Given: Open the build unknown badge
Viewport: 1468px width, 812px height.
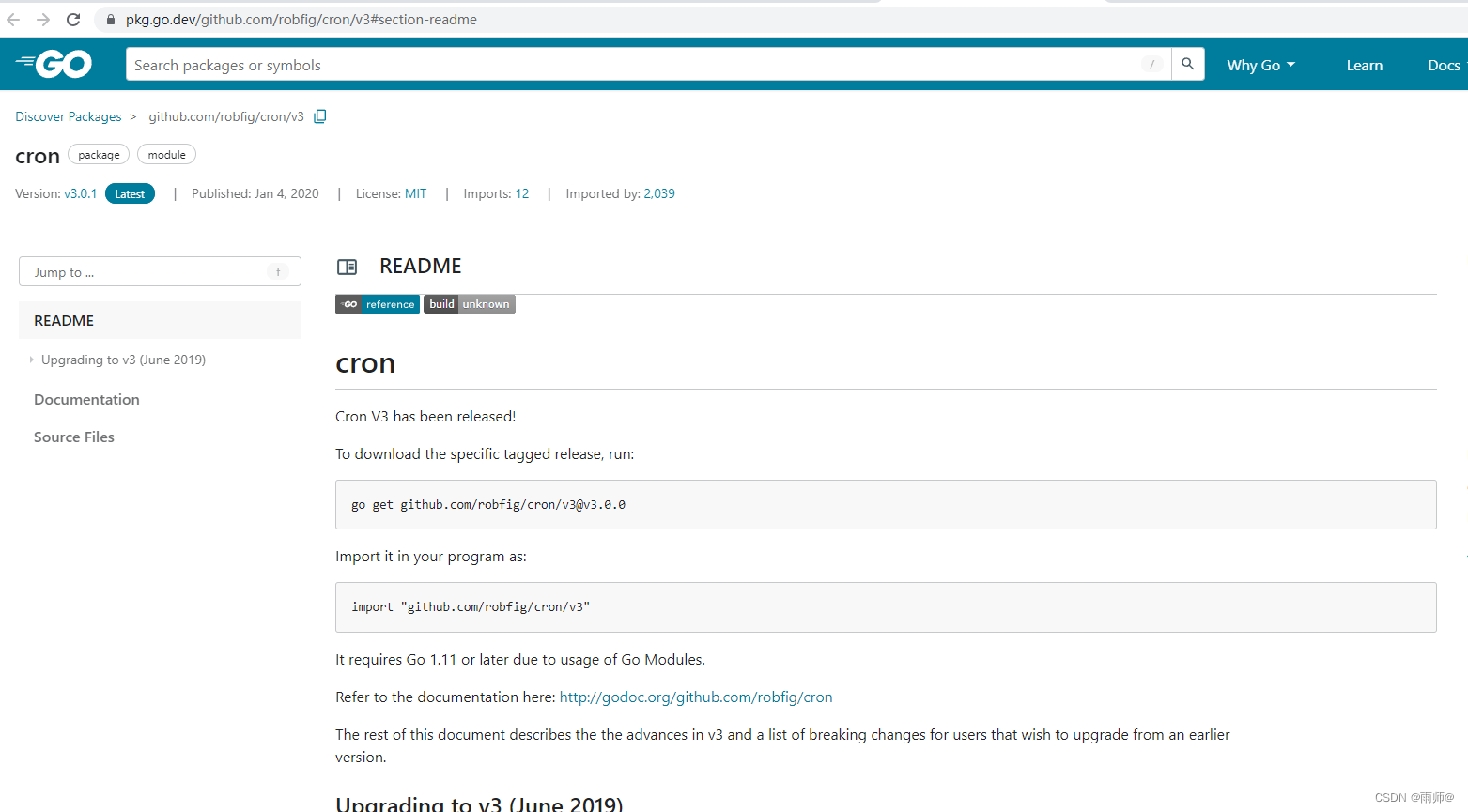Looking at the screenshot, I should click(470, 304).
